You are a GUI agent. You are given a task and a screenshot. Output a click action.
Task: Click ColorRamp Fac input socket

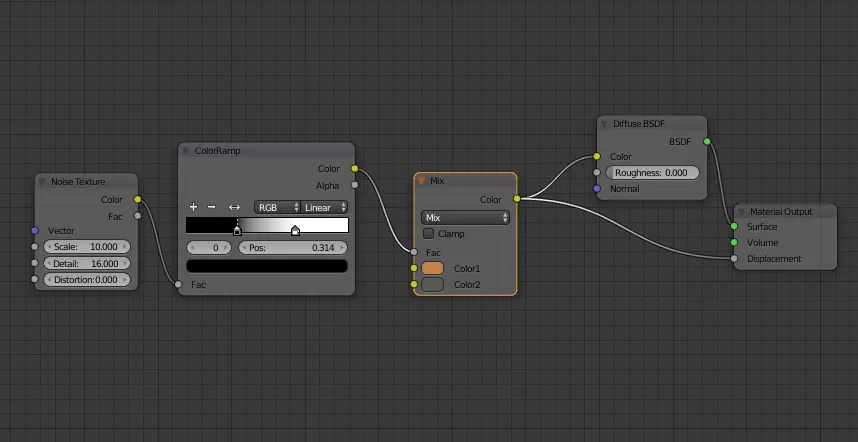coord(178,284)
